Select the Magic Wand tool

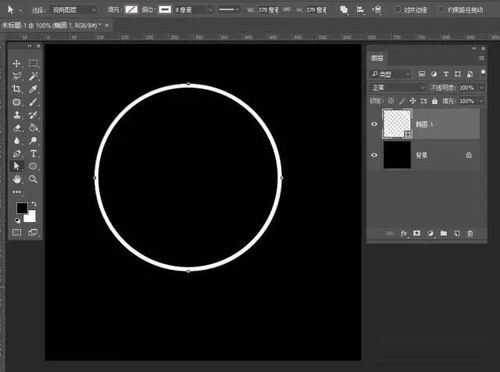pyautogui.click(x=33, y=76)
